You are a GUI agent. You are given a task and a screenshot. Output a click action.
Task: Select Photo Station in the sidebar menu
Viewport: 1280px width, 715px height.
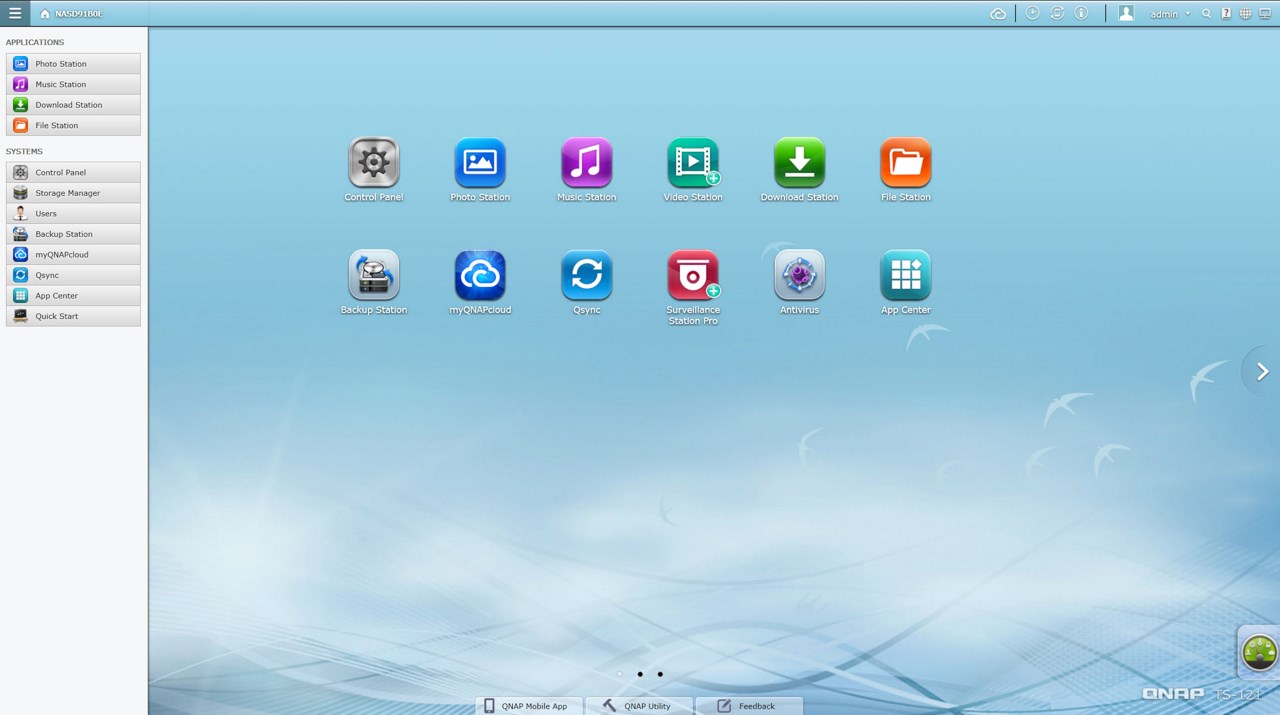point(73,64)
